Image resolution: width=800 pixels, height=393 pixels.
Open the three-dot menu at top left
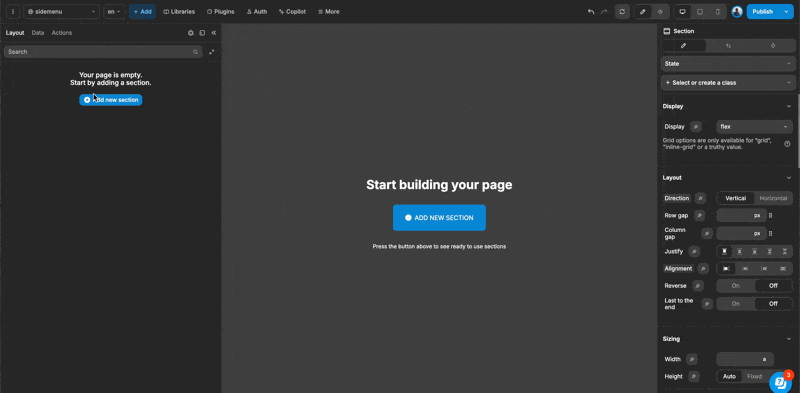(x=12, y=11)
